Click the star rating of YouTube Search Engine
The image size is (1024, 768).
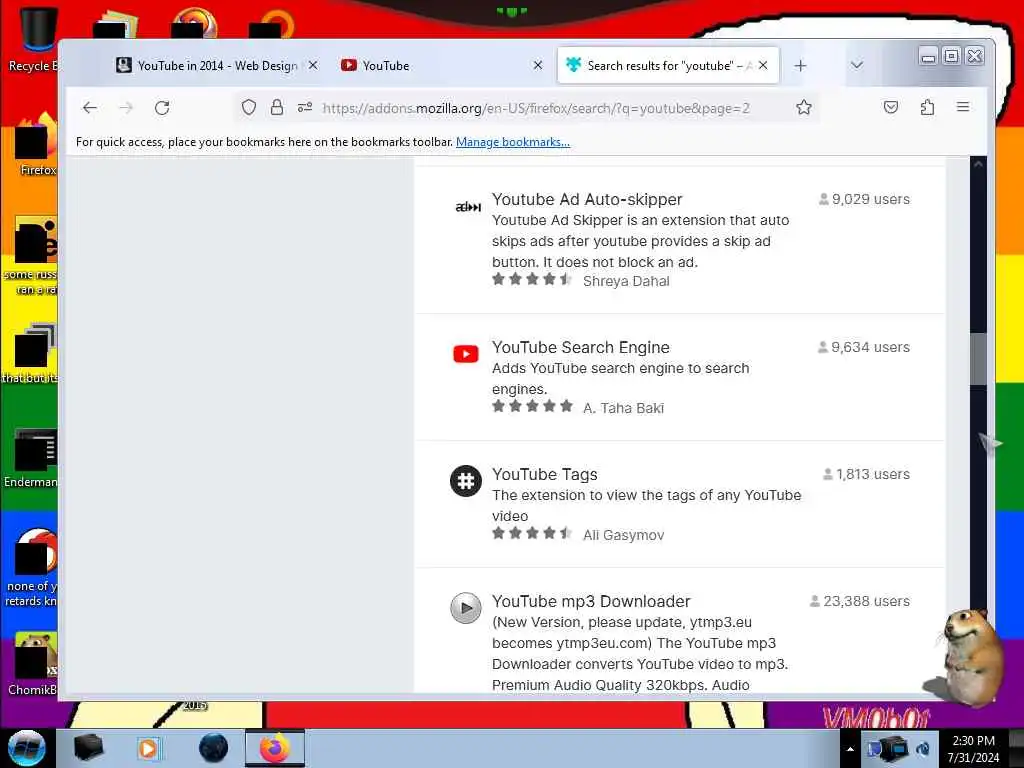532,406
